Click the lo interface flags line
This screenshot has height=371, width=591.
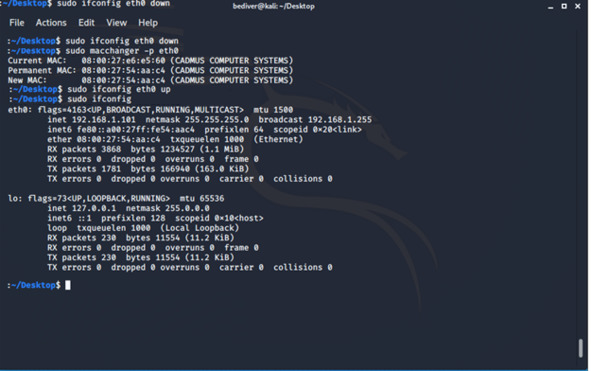point(116,199)
